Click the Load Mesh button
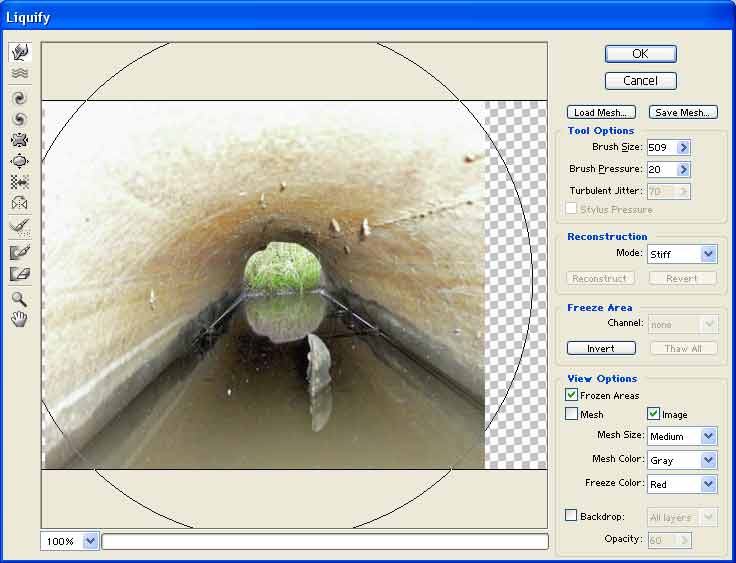This screenshot has width=736, height=563. pyautogui.click(x=600, y=113)
